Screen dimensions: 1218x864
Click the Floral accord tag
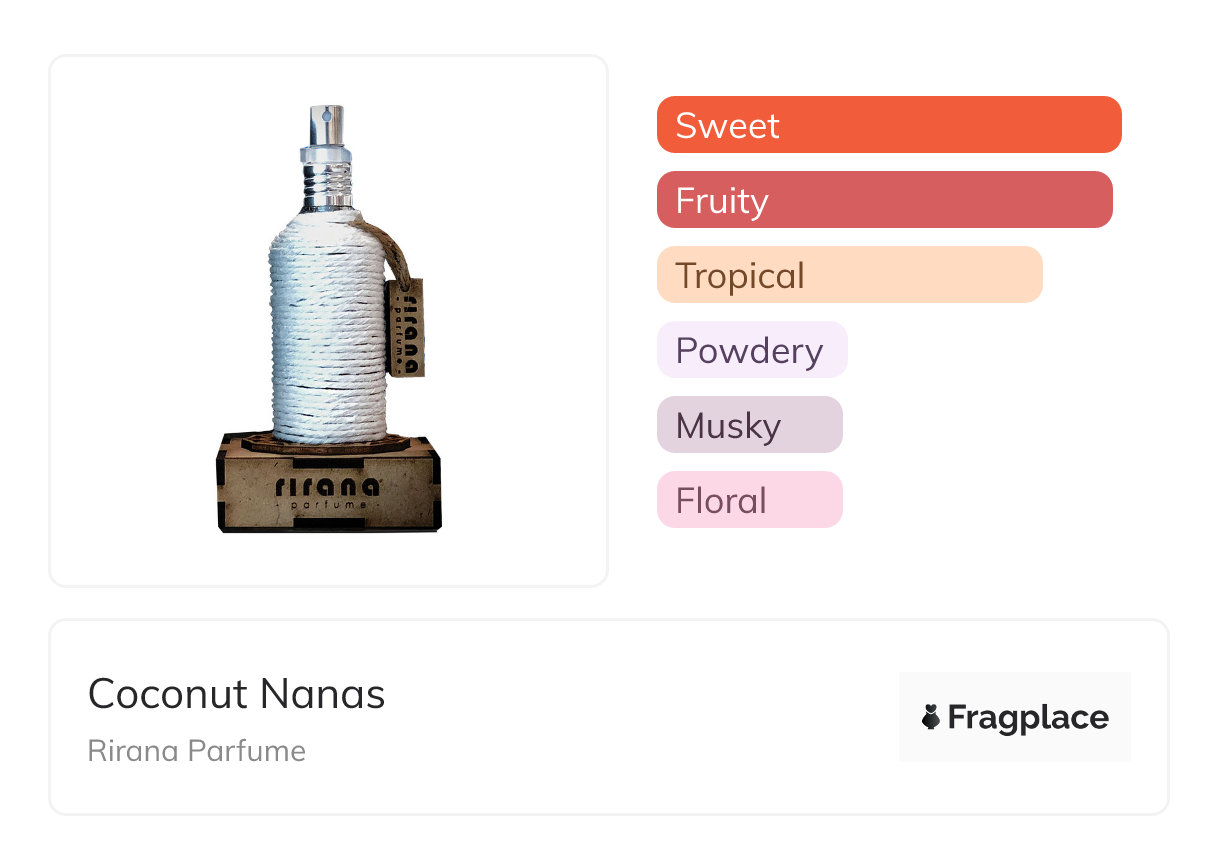click(749, 500)
